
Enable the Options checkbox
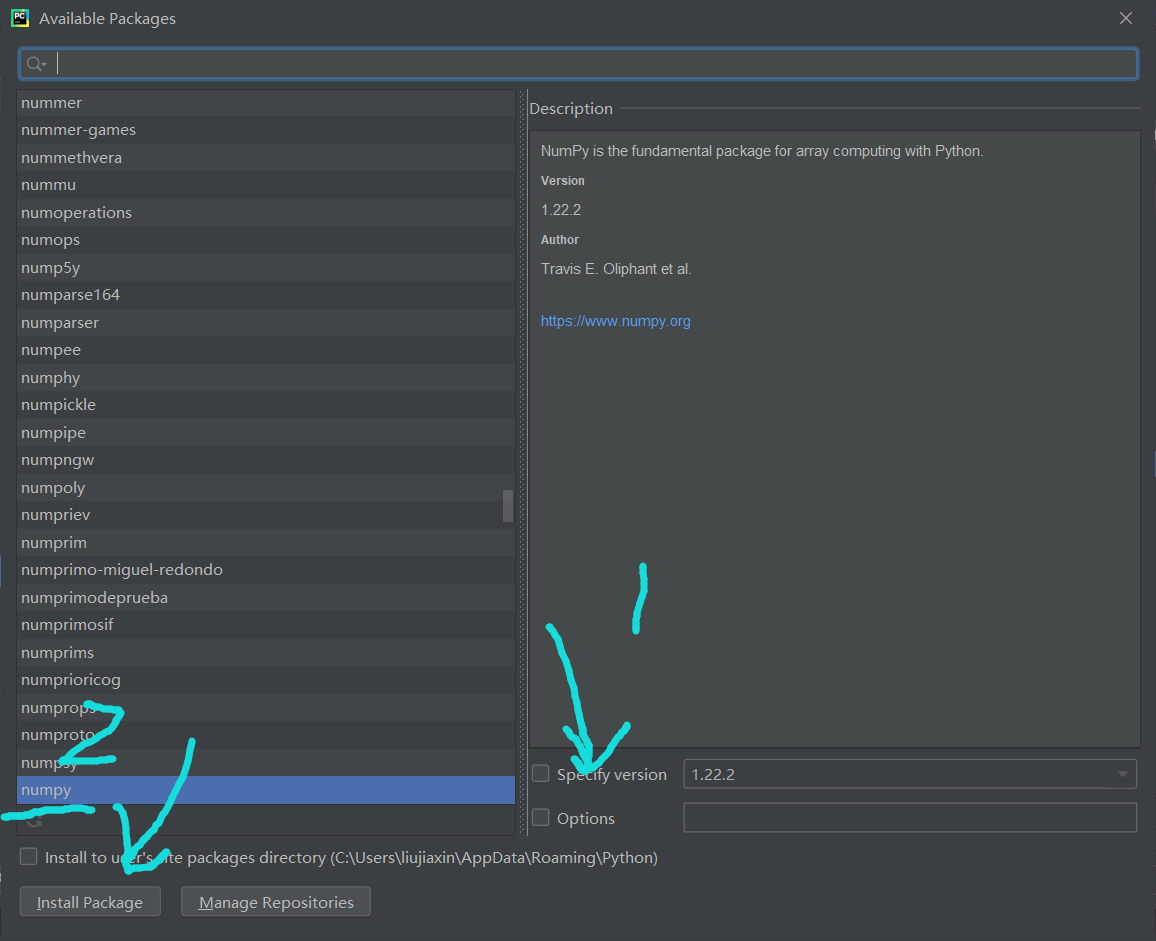(540, 817)
